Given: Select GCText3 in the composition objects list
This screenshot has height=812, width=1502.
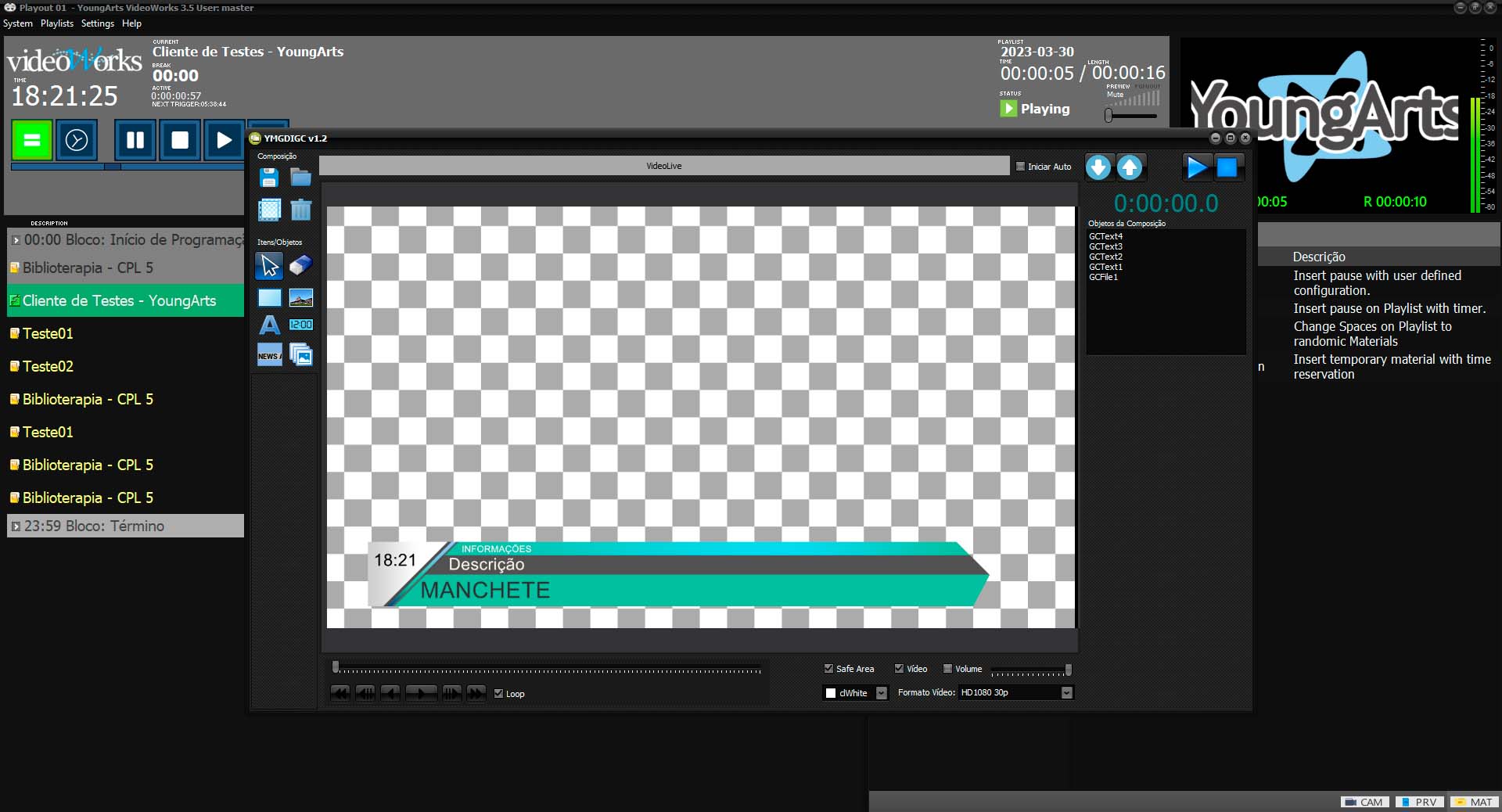Looking at the screenshot, I should pyautogui.click(x=1105, y=246).
